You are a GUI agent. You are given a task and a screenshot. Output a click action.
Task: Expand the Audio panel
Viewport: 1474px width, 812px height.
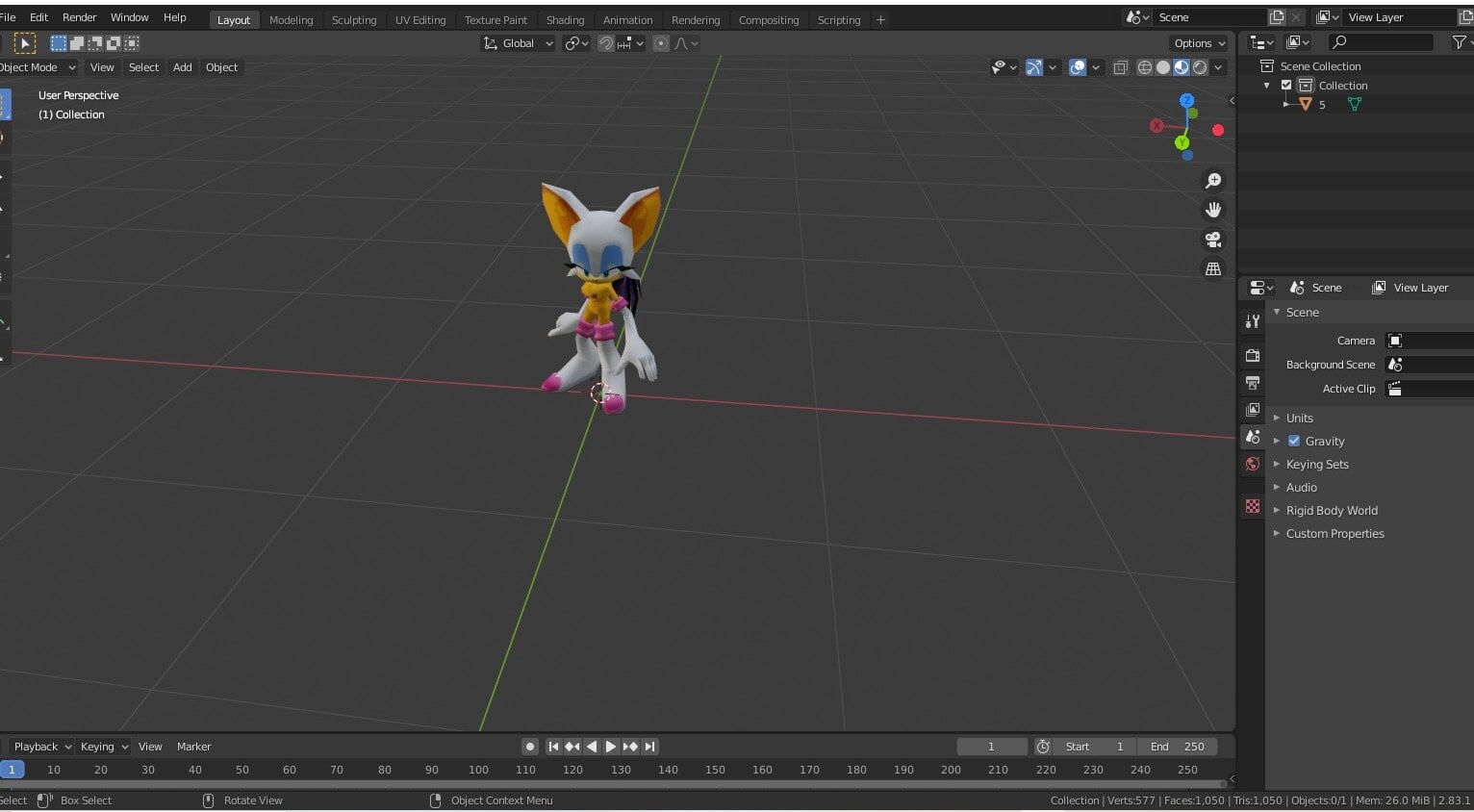click(x=1301, y=487)
